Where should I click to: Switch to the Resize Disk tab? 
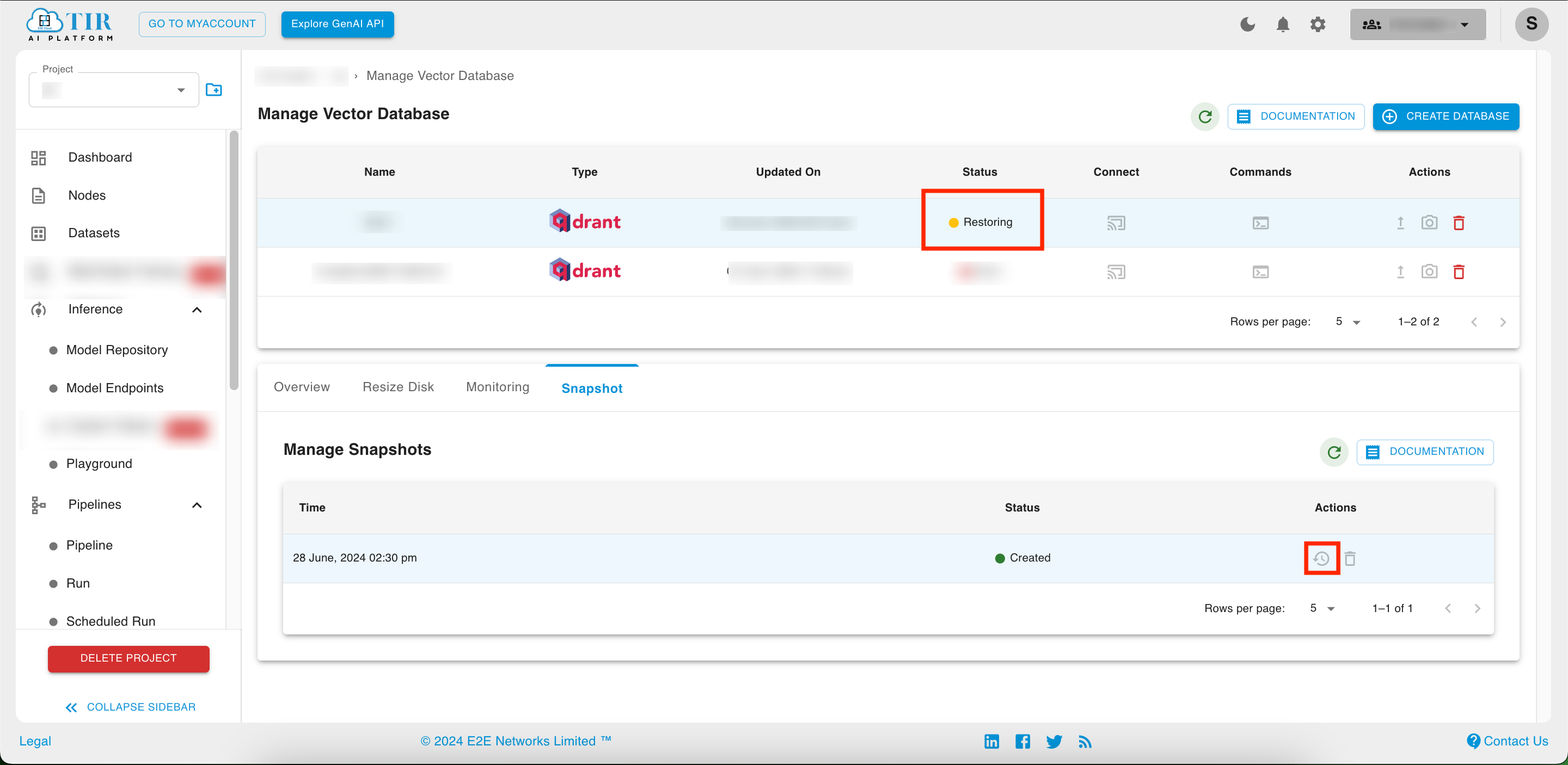coord(398,387)
